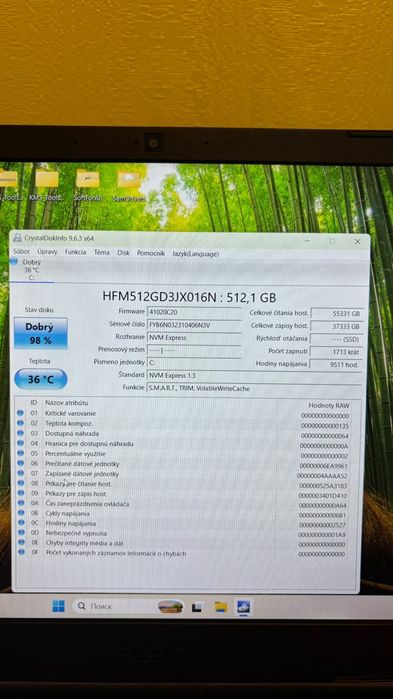Click the status icon in attribute row 0C
The width and height of the screenshot is (393, 699).
coord(20,522)
